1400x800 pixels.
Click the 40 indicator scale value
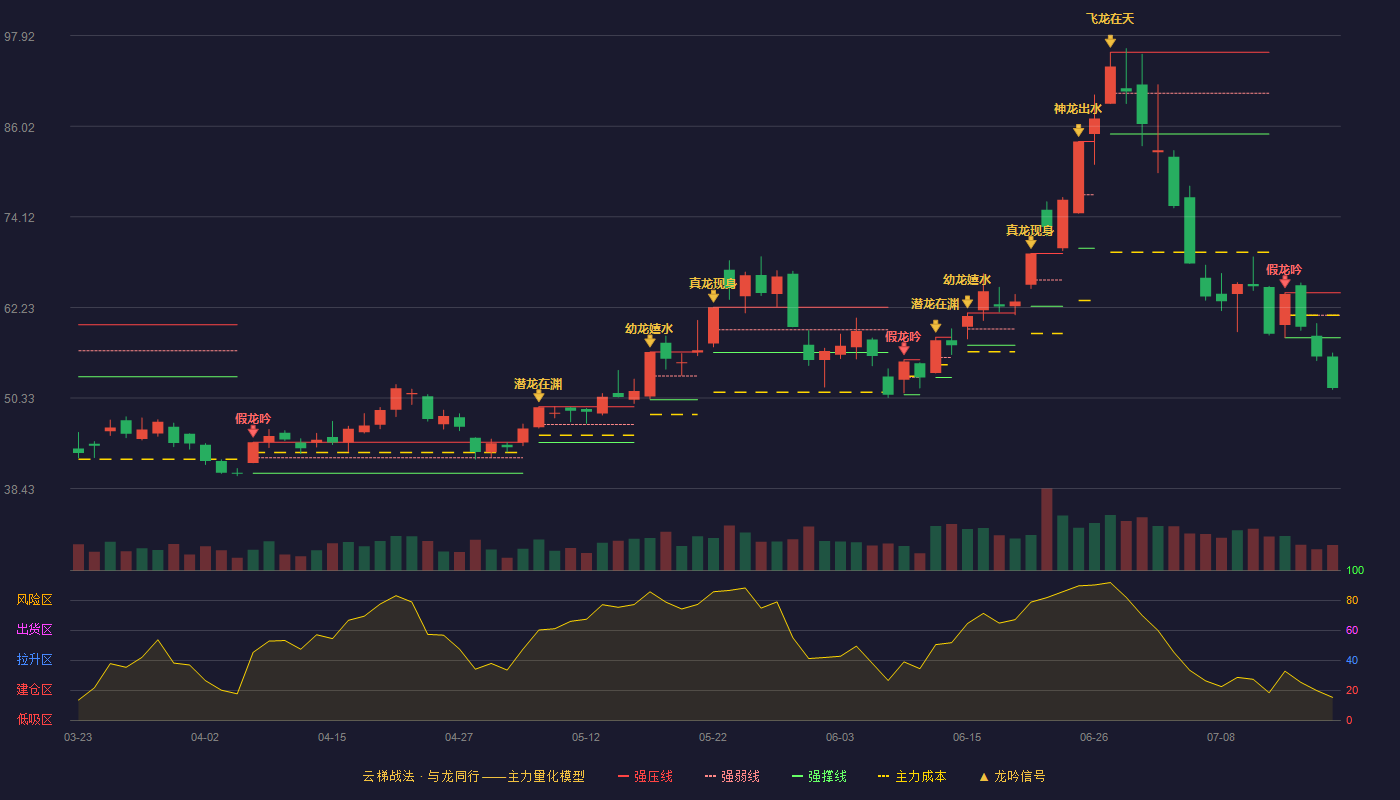point(1352,661)
